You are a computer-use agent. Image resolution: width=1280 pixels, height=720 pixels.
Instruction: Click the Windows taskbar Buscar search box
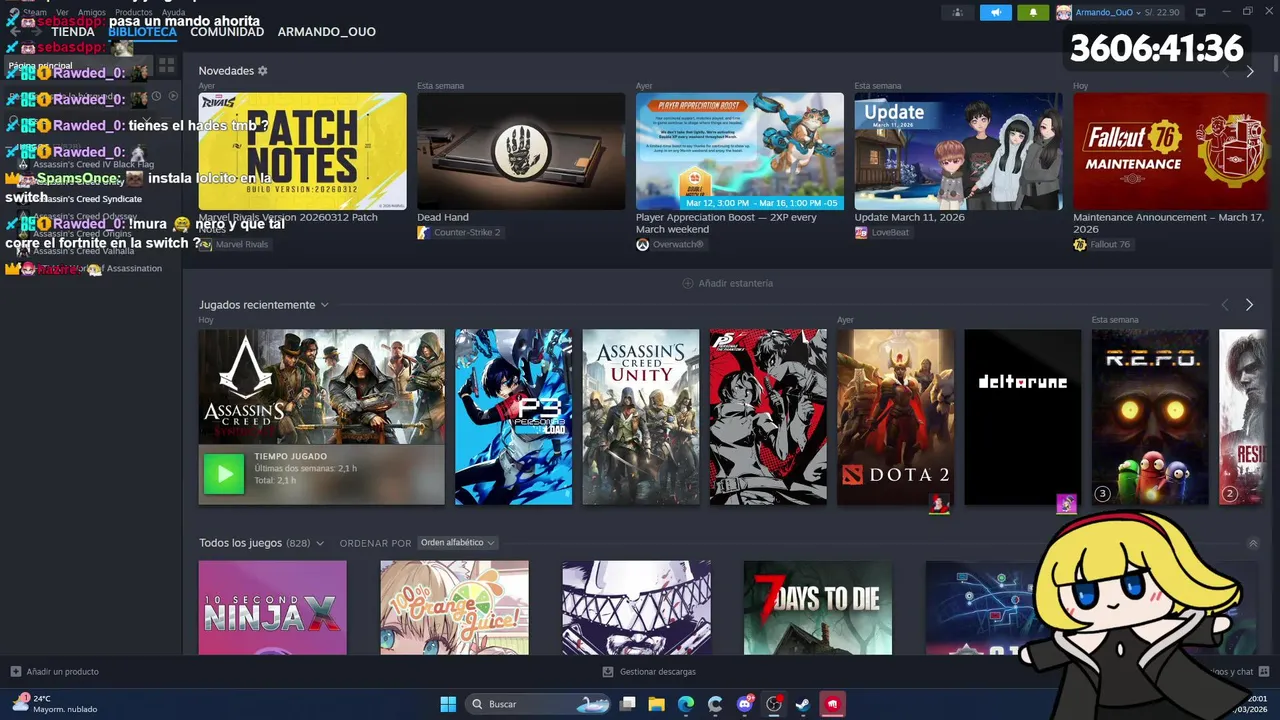pyautogui.click(x=539, y=704)
